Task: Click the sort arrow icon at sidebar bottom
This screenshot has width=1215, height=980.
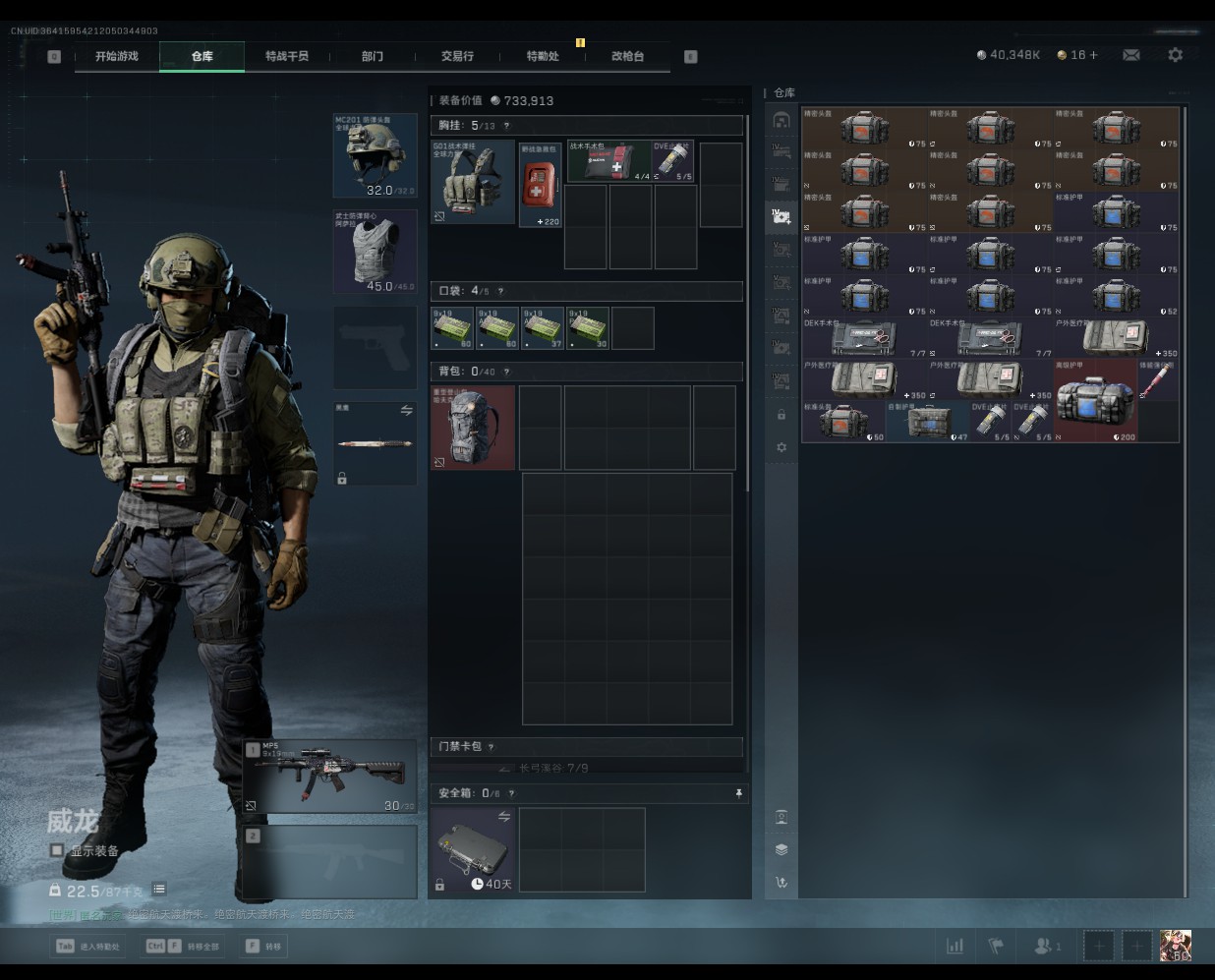Action: coord(781,882)
